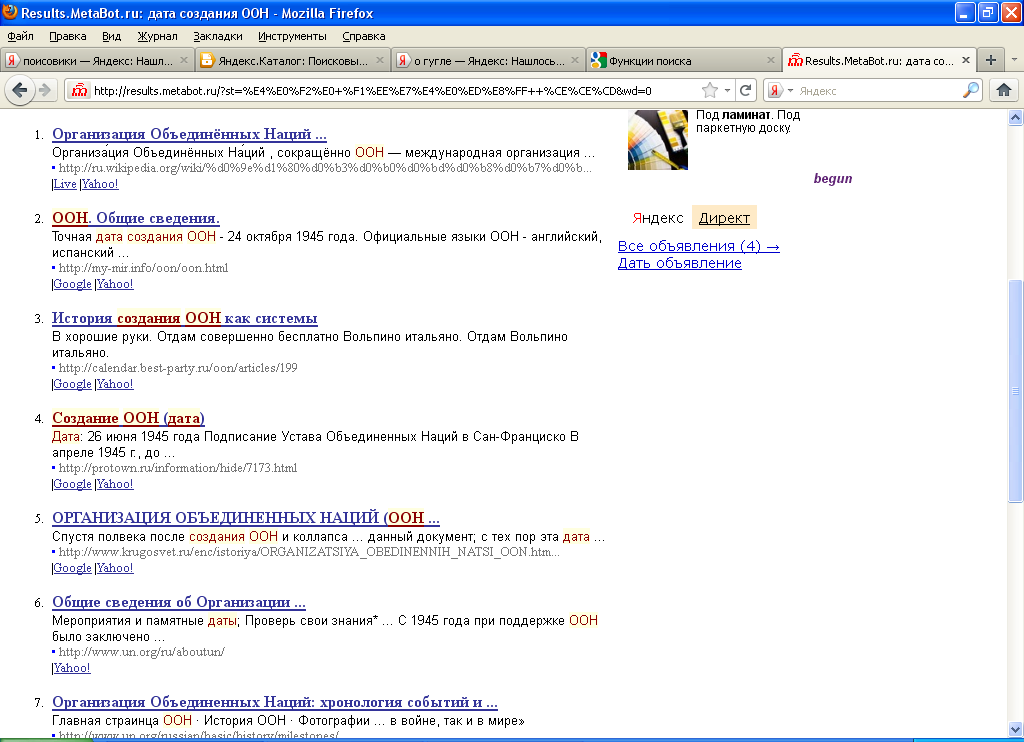Click the vertical scrollbar thumb
Image resolution: width=1024 pixels, height=742 pixels.
(1015, 391)
